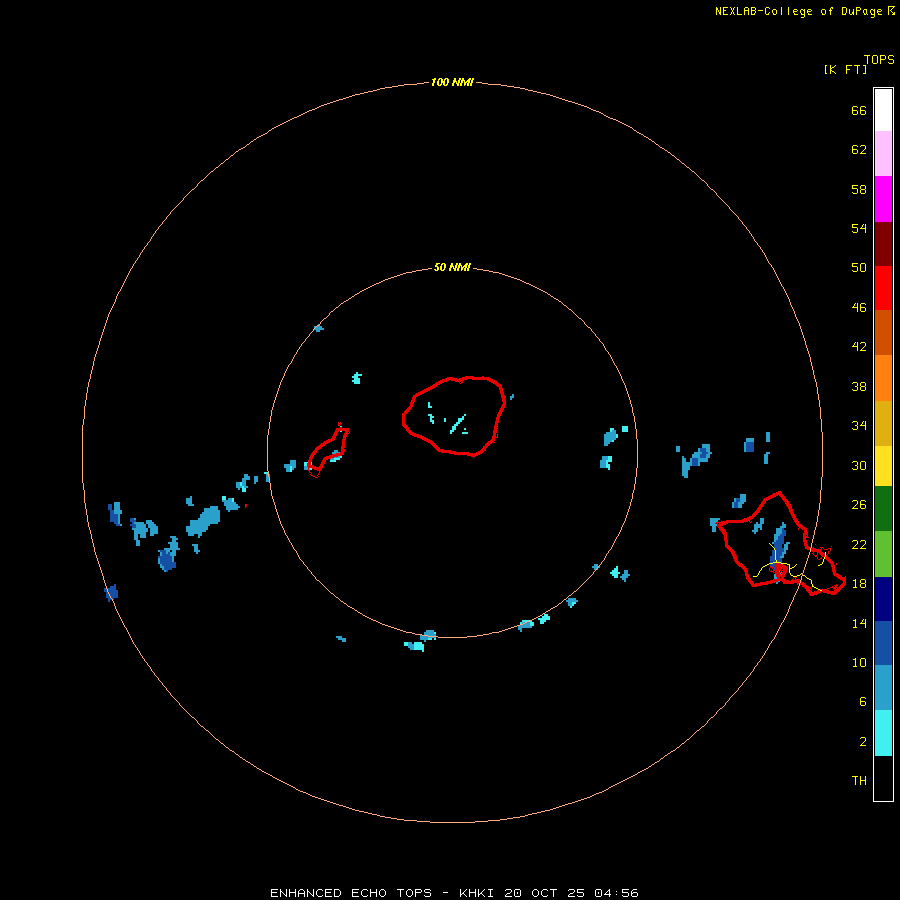
Task: Click the medium blue legend band
Action: (x=883, y=643)
